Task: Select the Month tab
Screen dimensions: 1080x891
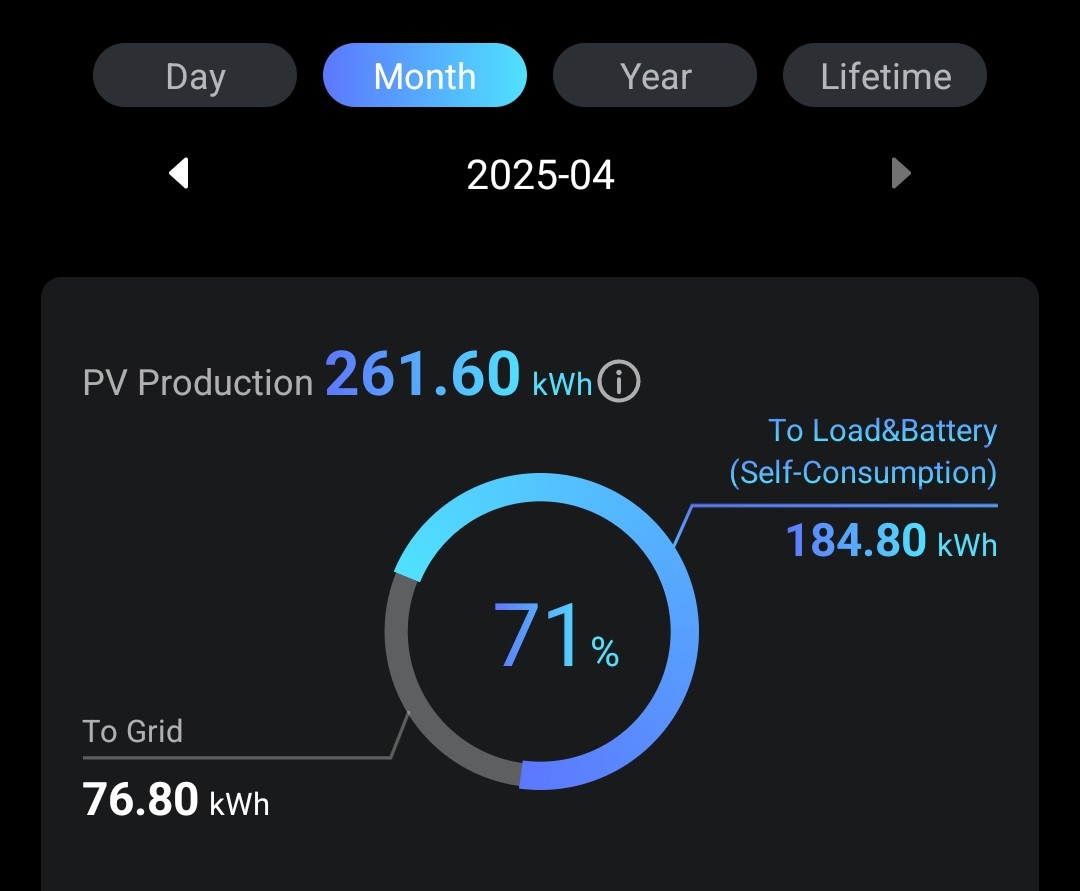Action: click(x=425, y=75)
